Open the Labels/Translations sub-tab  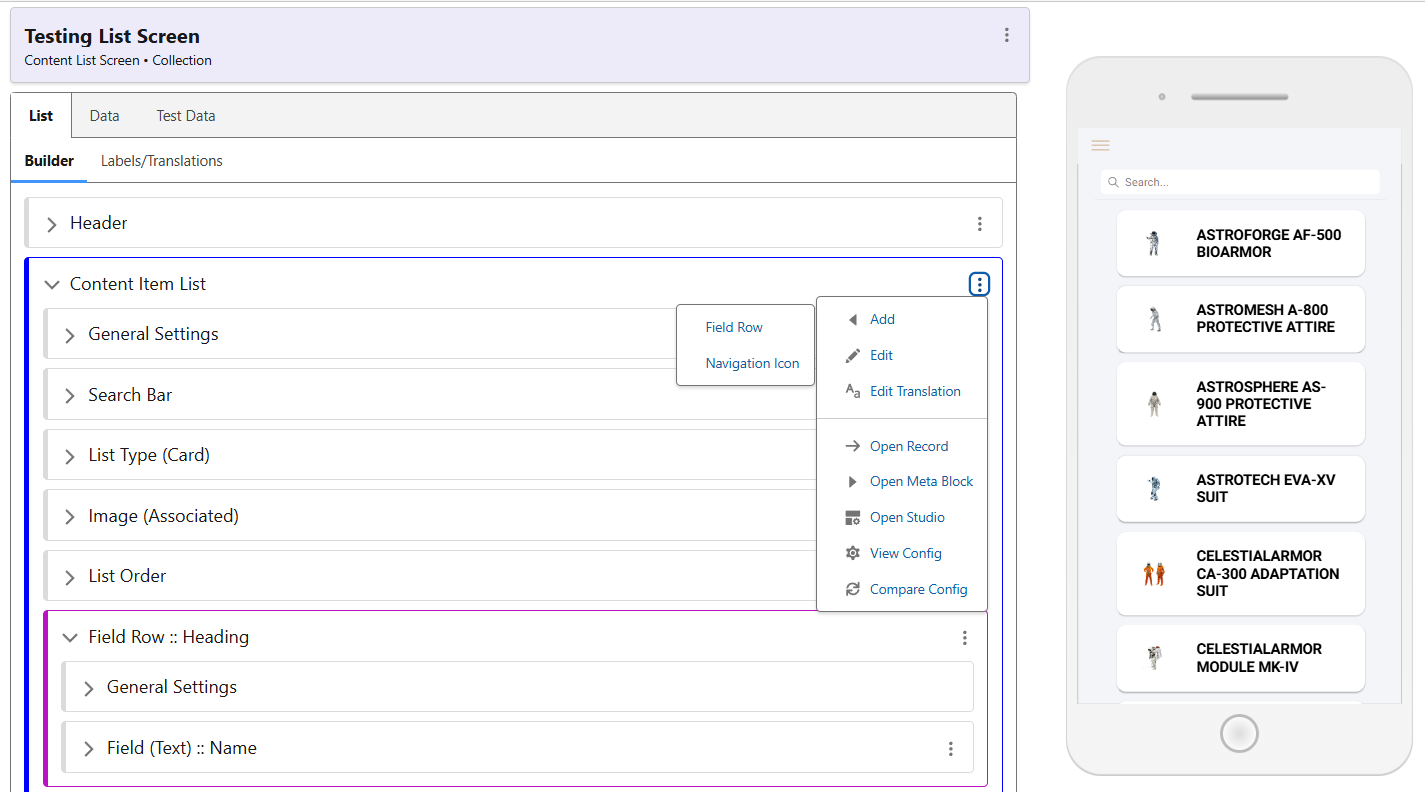tap(161, 161)
